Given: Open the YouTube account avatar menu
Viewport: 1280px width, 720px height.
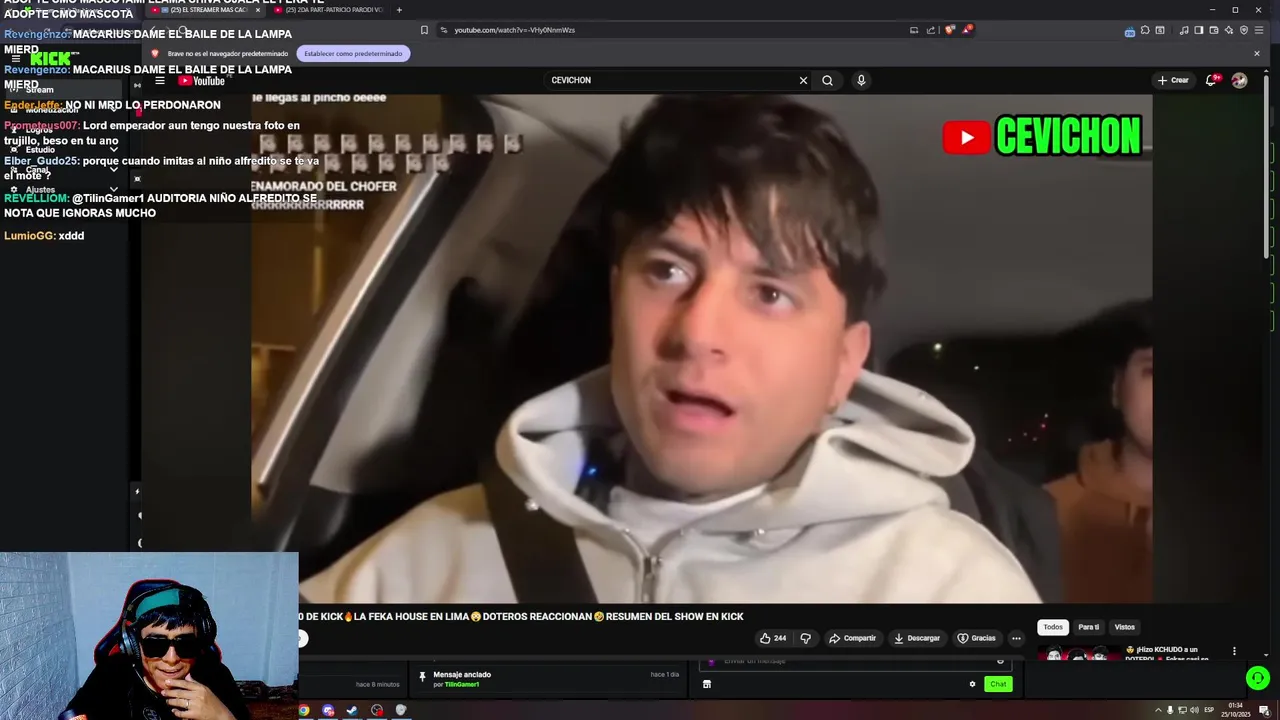Looking at the screenshot, I should click(1240, 80).
